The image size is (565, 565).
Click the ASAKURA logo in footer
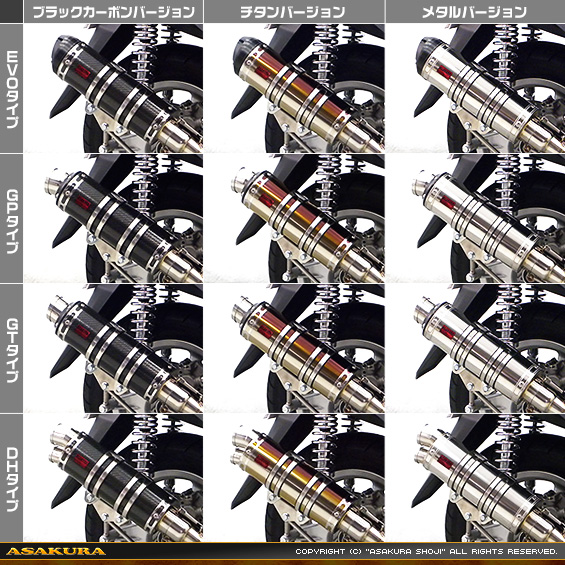pyautogui.click(x=56, y=551)
